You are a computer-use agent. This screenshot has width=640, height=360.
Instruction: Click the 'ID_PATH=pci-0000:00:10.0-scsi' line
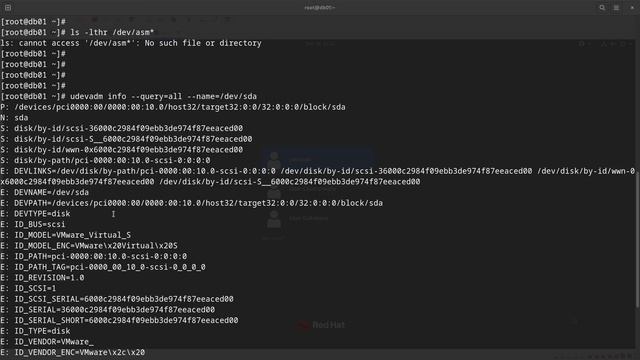click(93, 256)
